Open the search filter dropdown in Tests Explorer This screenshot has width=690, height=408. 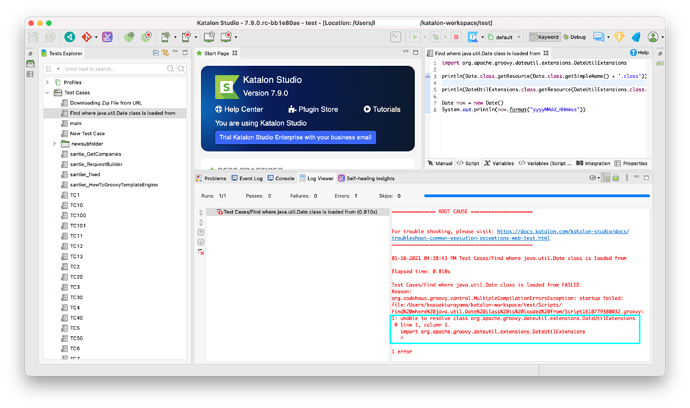(58, 69)
